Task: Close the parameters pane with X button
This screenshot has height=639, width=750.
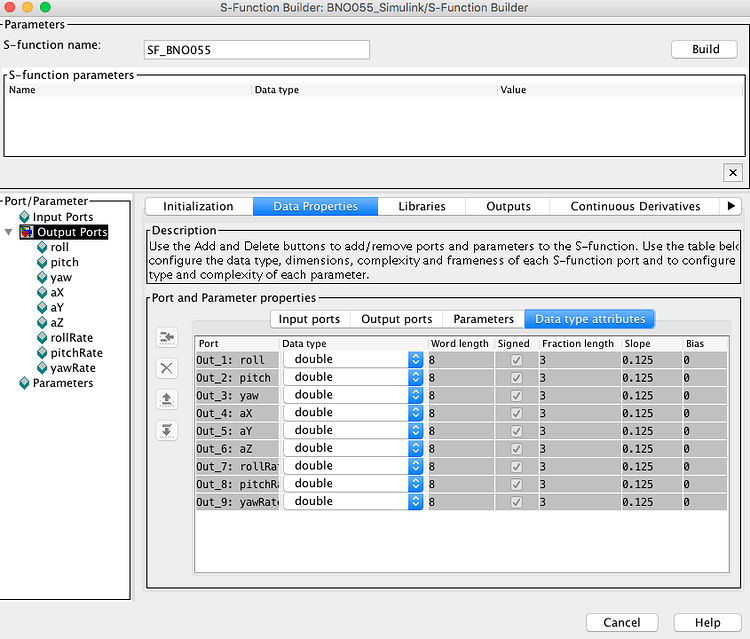Action: [x=733, y=173]
